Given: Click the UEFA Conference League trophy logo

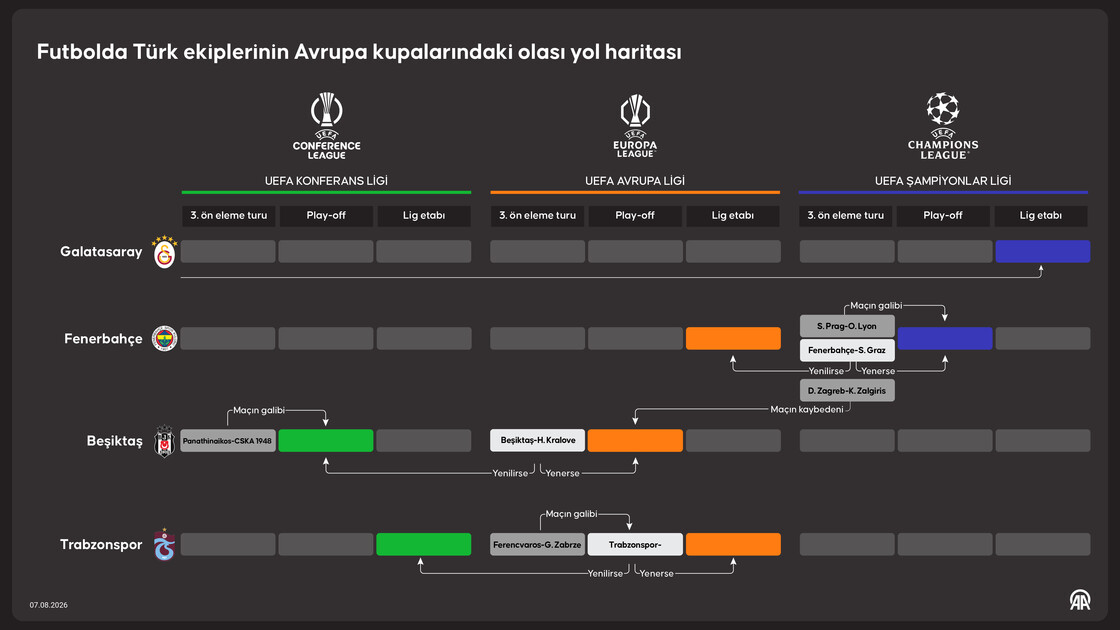Looking at the screenshot, I should (326, 126).
